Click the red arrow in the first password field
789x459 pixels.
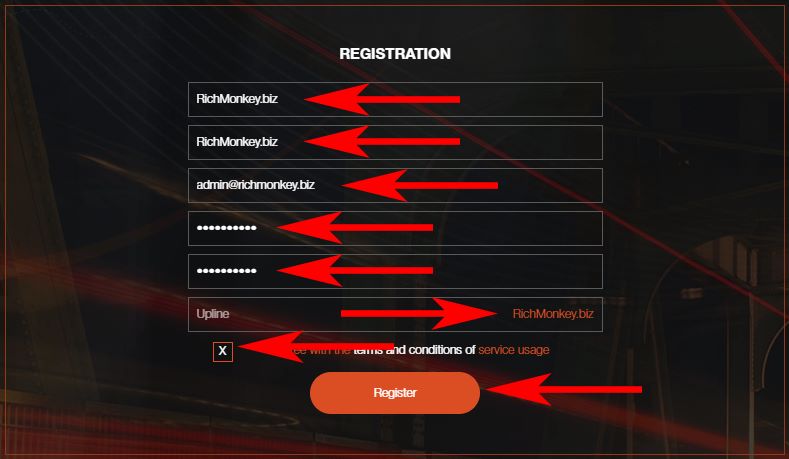(x=355, y=227)
